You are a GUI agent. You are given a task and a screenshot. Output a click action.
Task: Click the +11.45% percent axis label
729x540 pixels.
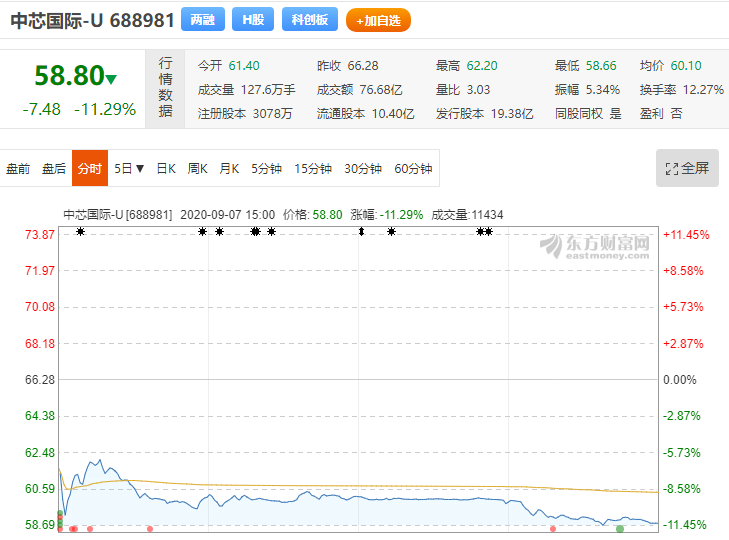686,234
